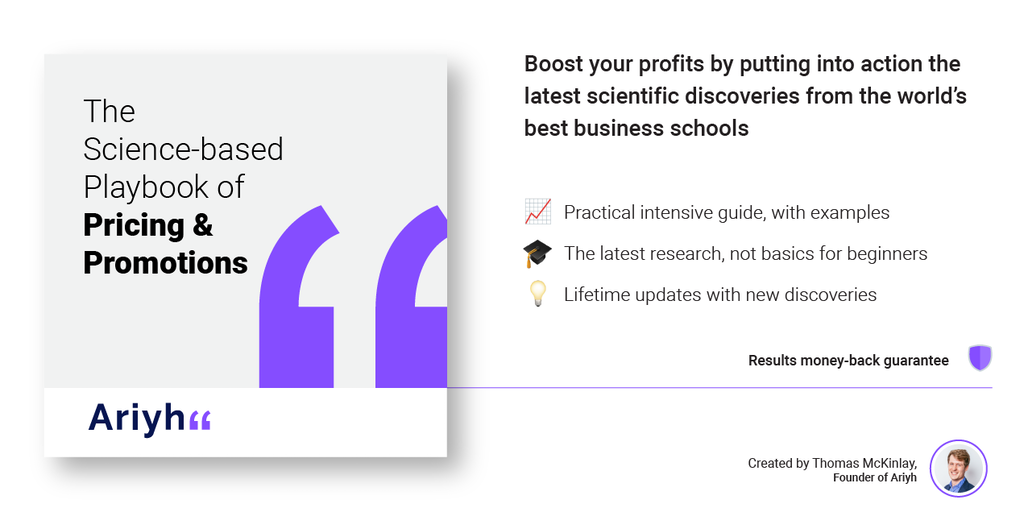Click the purple shield guarantee icon
The height and width of the screenshot is (512, 1024).
click(979, 359)
